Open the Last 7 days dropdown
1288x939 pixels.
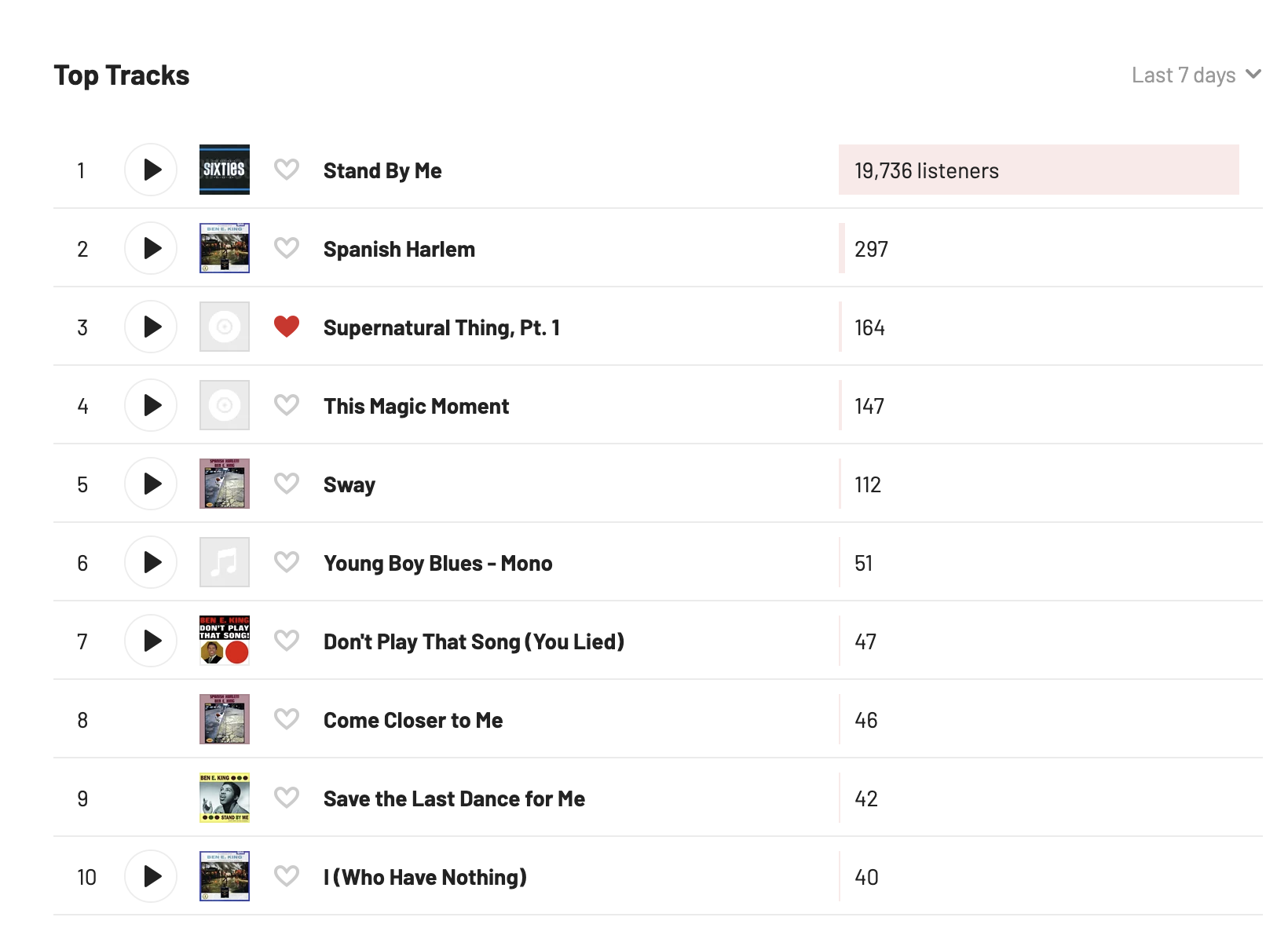(1196, 75)
